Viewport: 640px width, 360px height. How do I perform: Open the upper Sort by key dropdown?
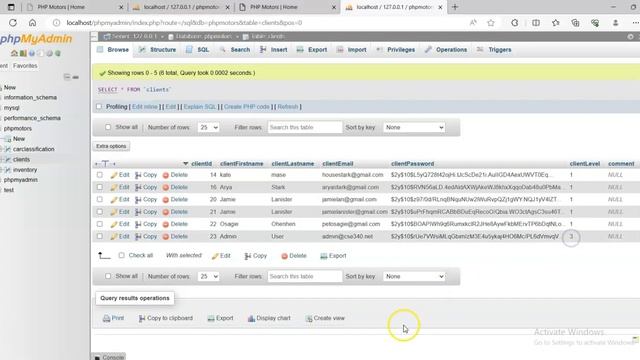point(414,127)
